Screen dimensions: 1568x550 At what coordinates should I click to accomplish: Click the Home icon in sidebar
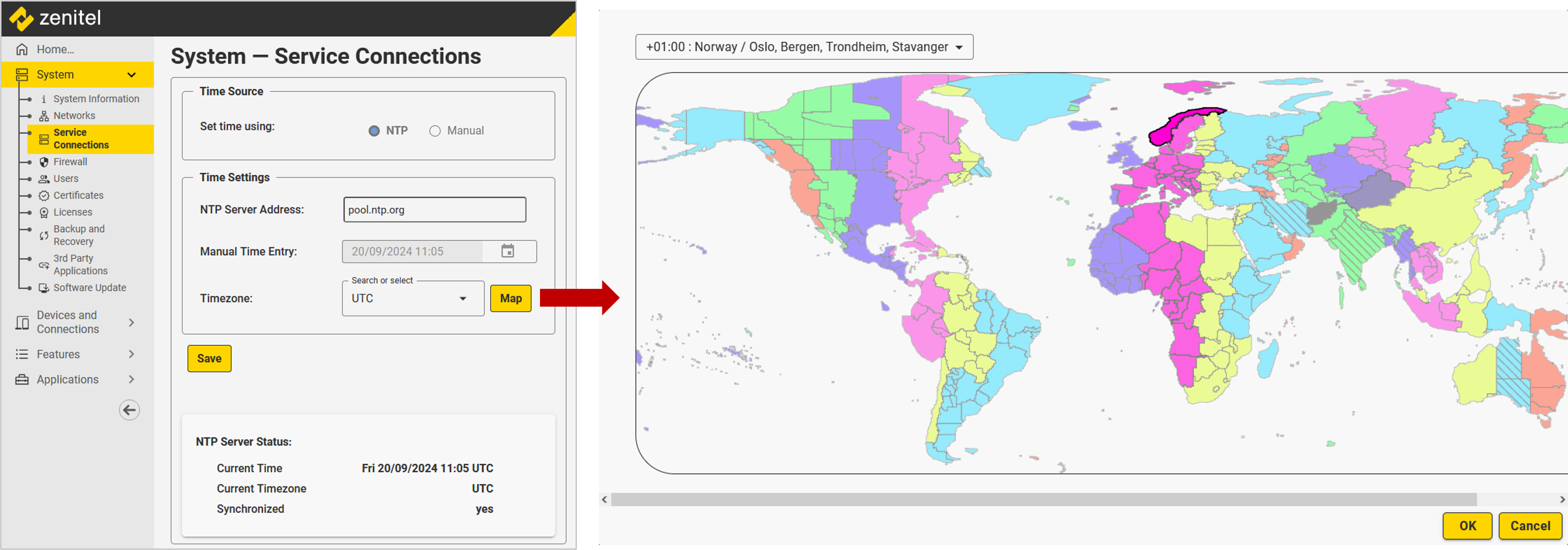pyautogui.click(x=22, y=49)
